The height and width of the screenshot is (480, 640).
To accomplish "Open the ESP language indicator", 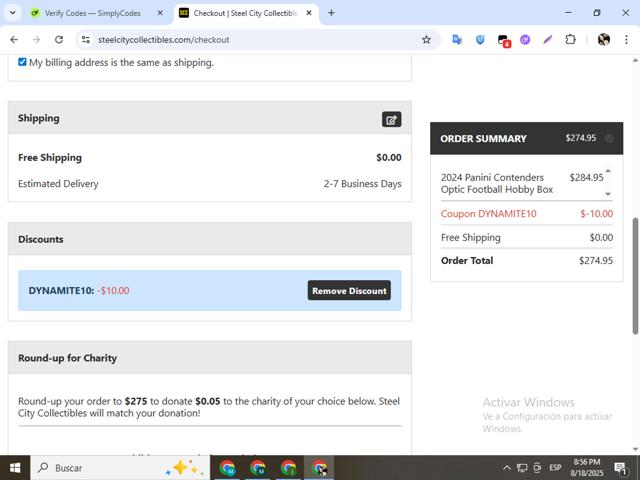I will [x=555, y=468].
